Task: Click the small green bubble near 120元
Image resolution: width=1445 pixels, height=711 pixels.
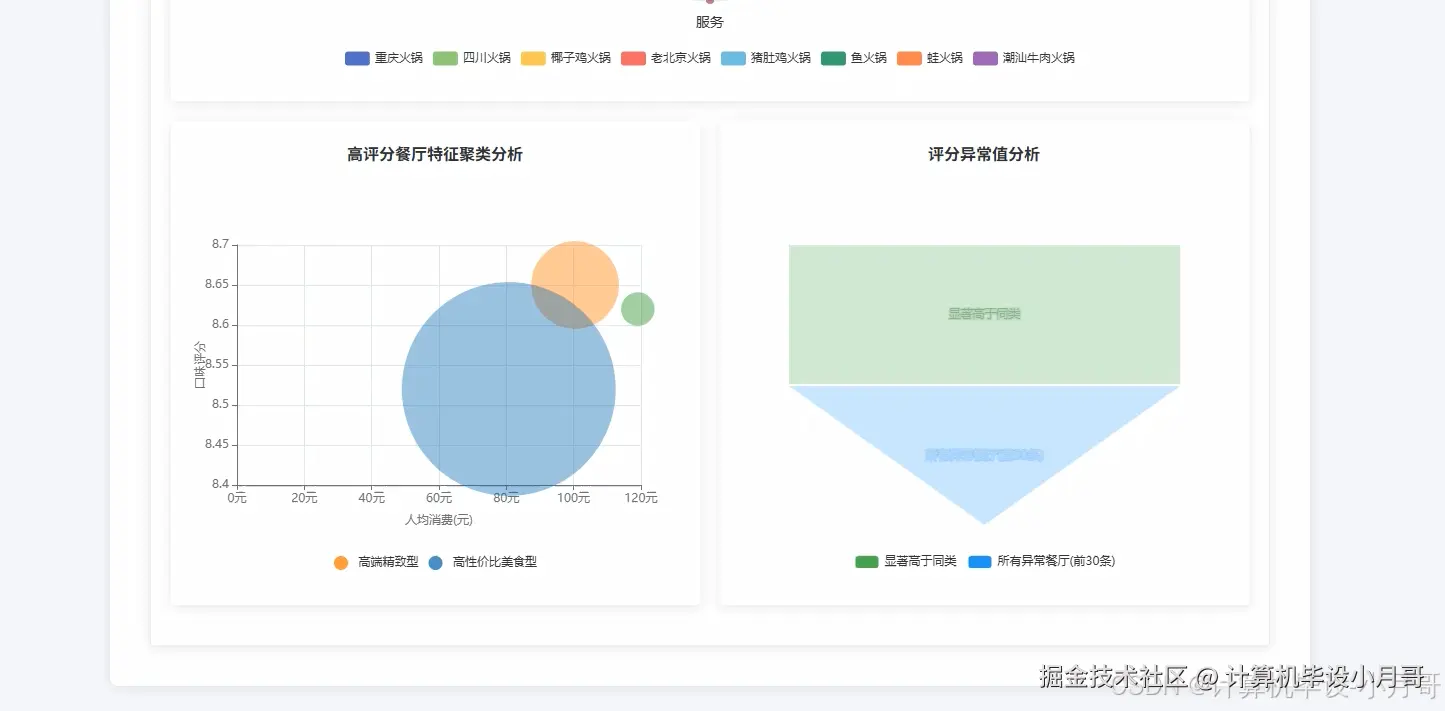Action: (x=637, y=308)
